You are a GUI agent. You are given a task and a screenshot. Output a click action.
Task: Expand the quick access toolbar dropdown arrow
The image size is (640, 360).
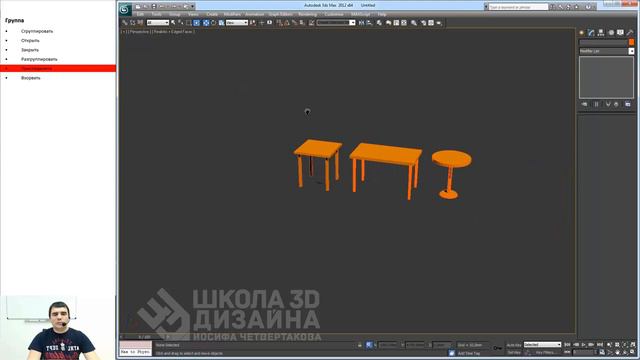click(x=193, y=6)
